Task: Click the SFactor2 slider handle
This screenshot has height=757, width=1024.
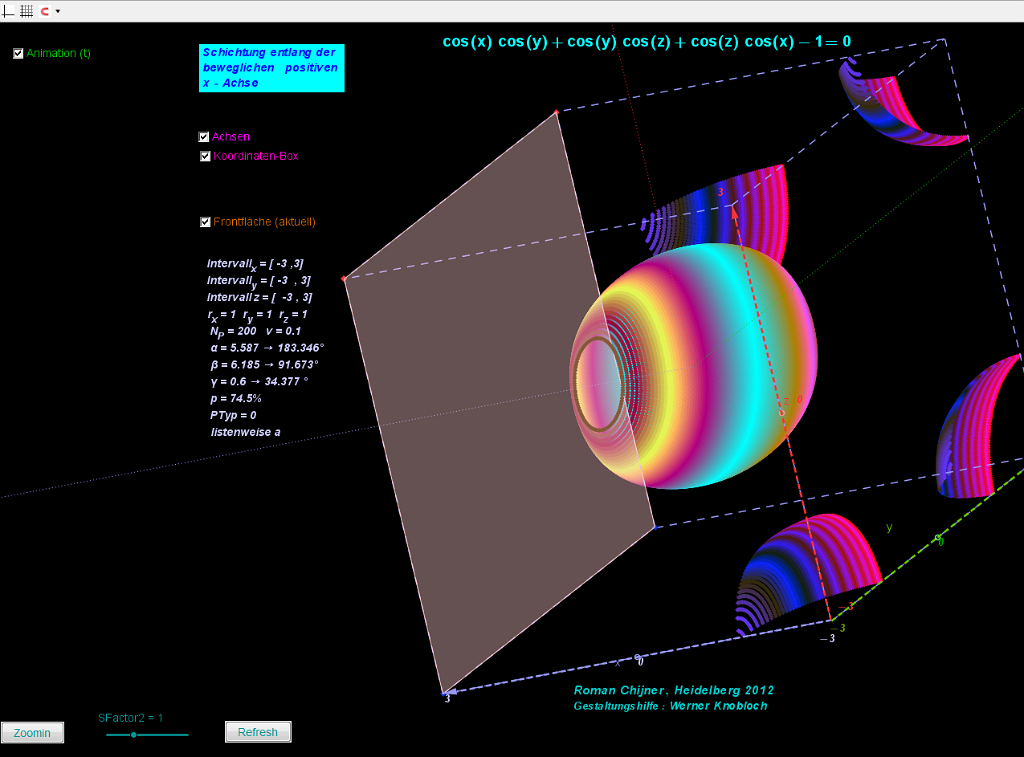Action: [133, 735]
